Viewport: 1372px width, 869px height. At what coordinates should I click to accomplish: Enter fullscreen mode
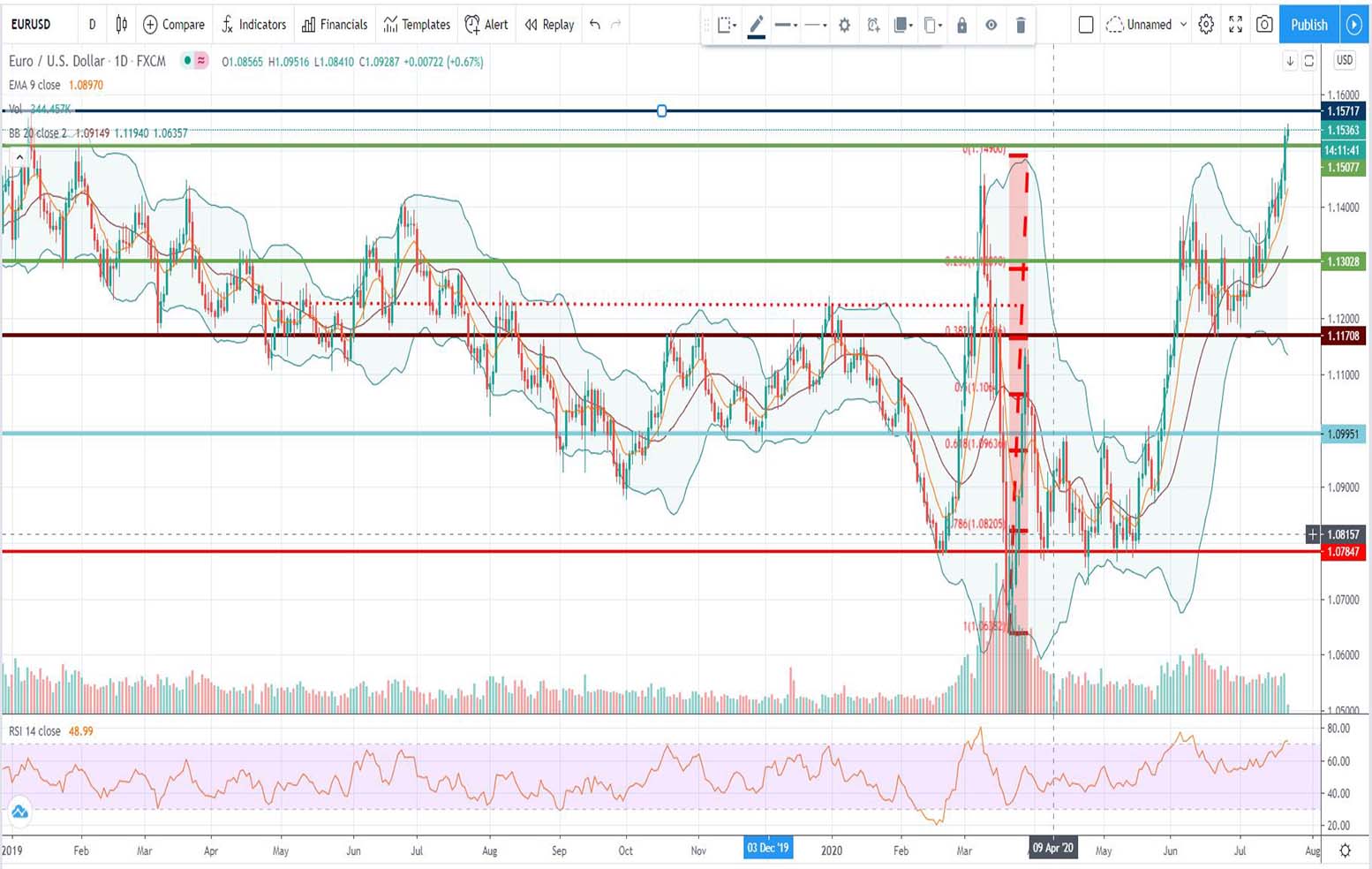[1235, 25]
